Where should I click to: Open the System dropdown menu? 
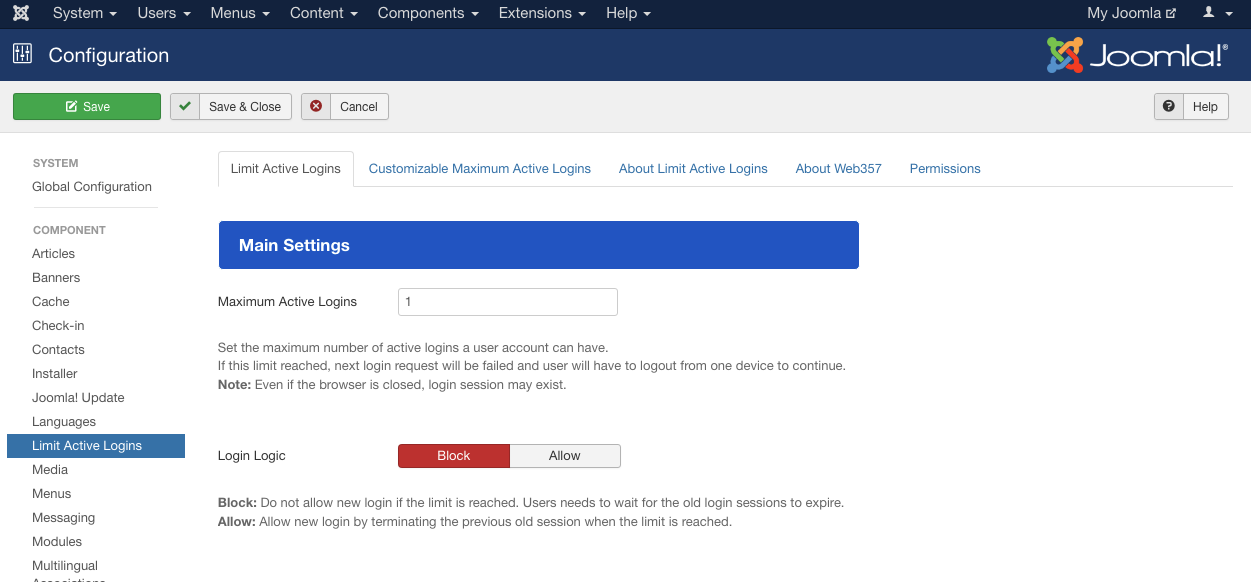(x=84, y=14)
